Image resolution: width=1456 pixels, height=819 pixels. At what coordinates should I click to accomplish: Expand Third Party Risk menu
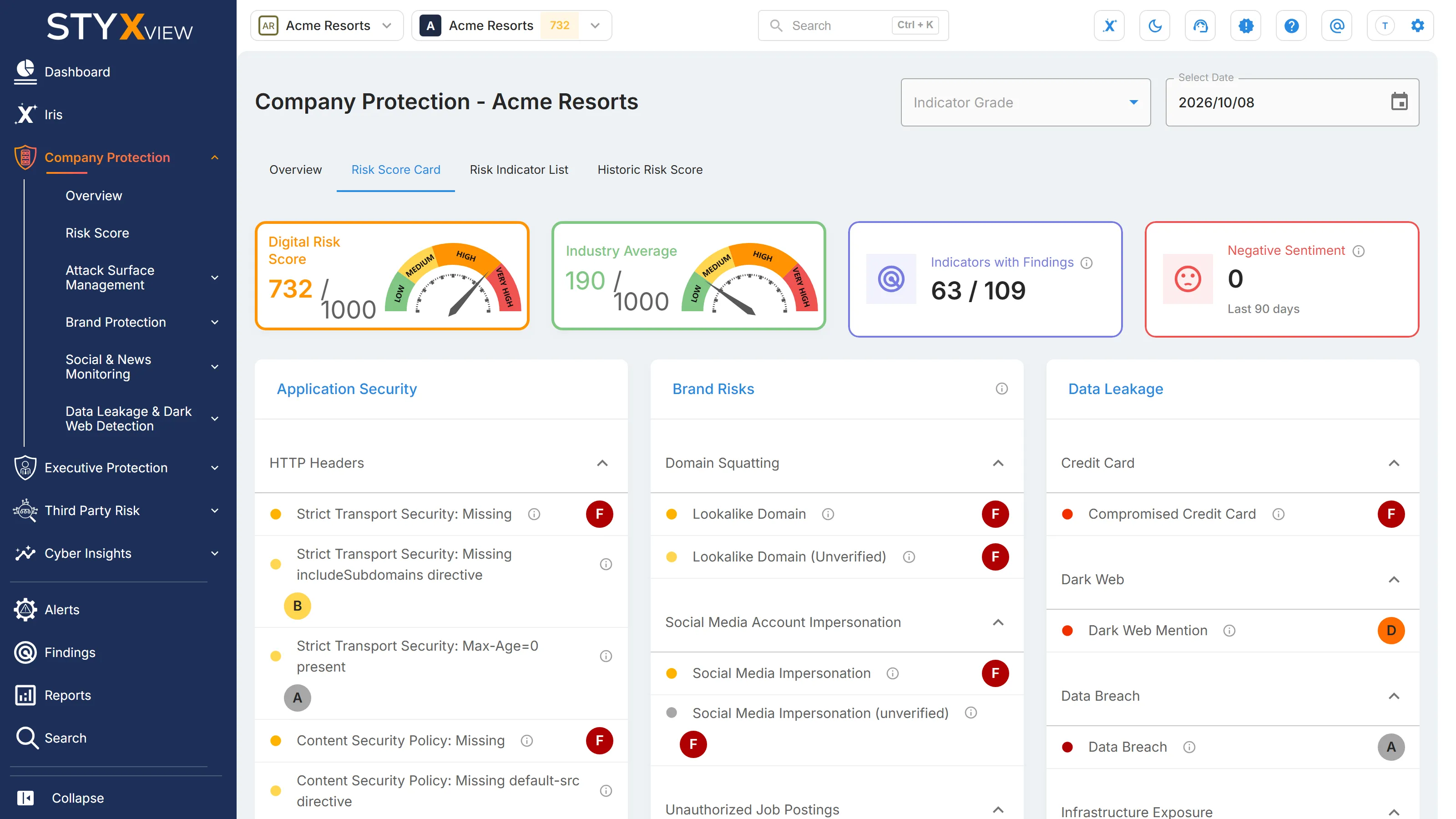[x=215, y=511]
